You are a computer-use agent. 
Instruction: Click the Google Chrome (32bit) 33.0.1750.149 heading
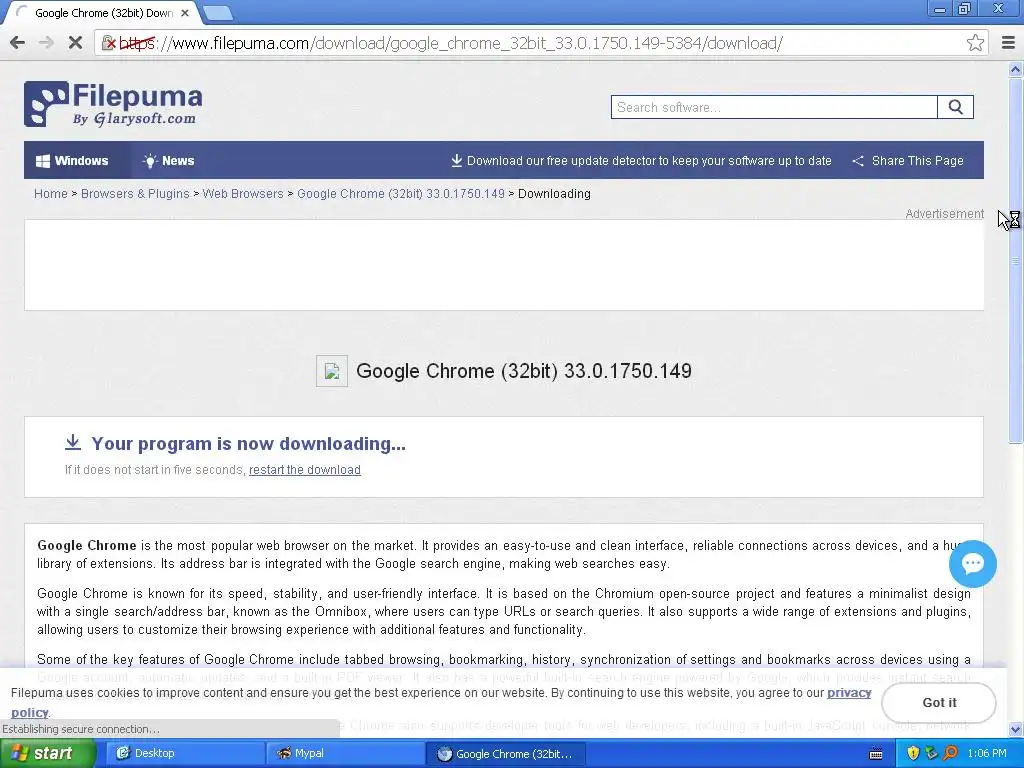click(524, 371)
